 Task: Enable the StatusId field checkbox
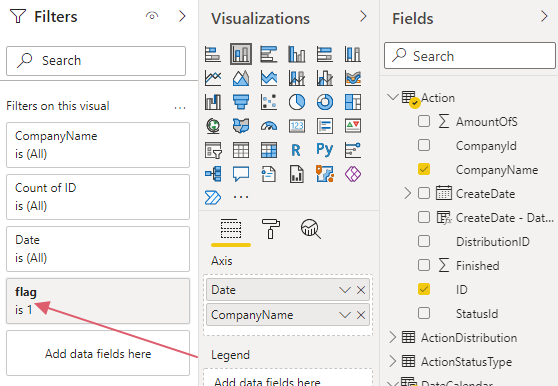[424, 313]
